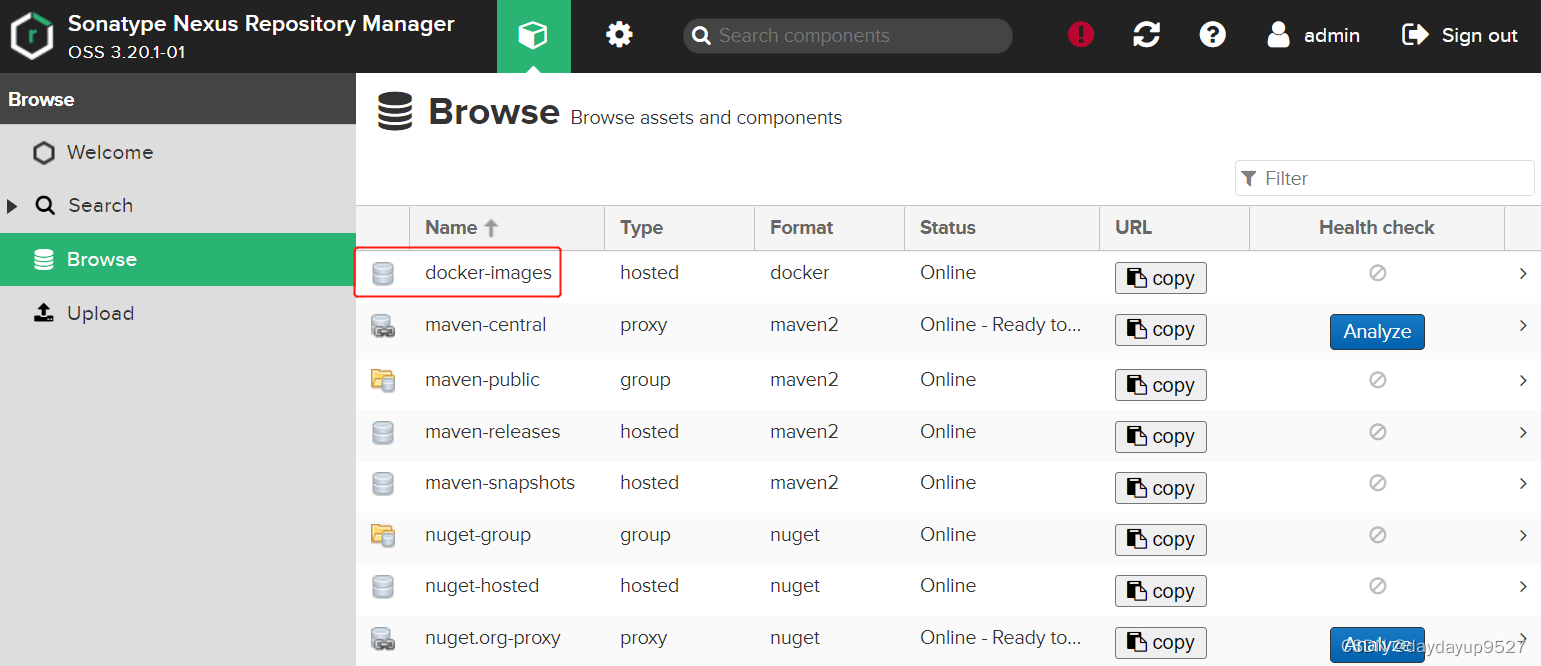Copy the nuget.org-proxy URL

click(x=1161, y=642)
